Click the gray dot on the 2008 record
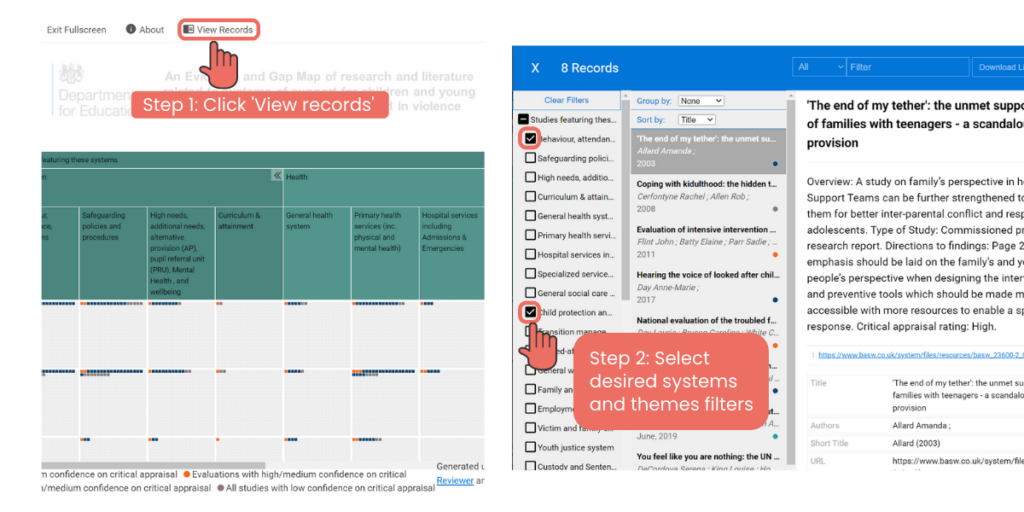Image resolution: width=1024 pixels, height=512 pixels. (775, 209)
